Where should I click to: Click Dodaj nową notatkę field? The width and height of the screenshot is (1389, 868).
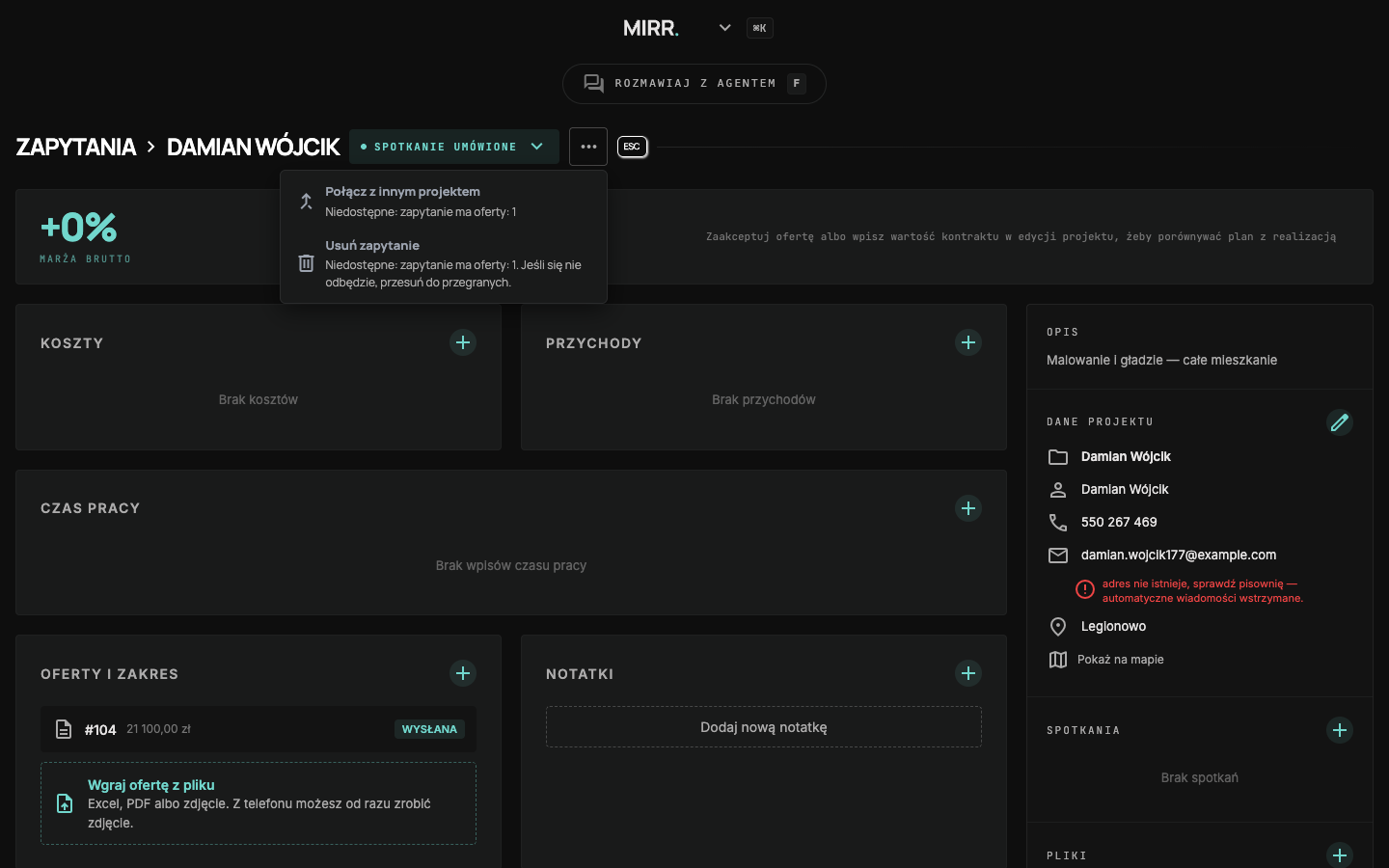pos(764,727)
